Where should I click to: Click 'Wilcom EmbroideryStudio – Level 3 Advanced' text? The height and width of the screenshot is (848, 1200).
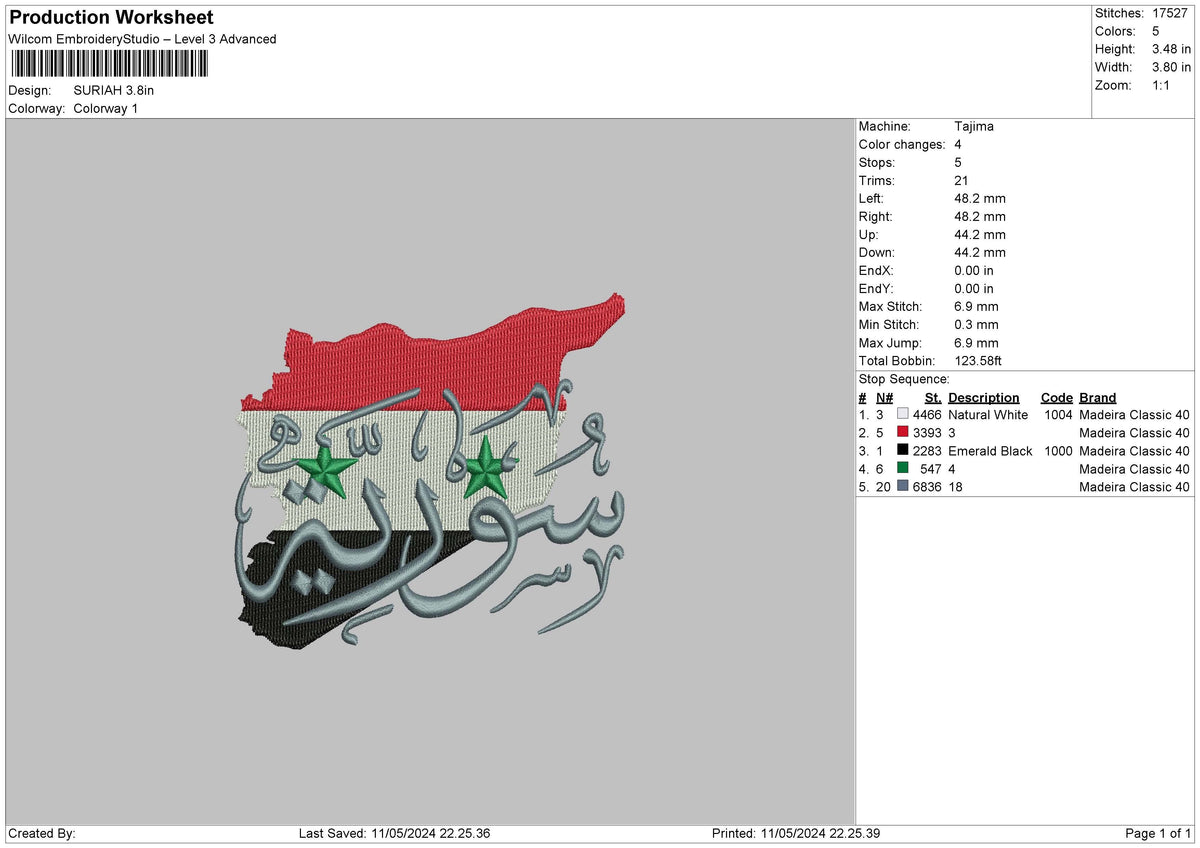click(142, 39)
